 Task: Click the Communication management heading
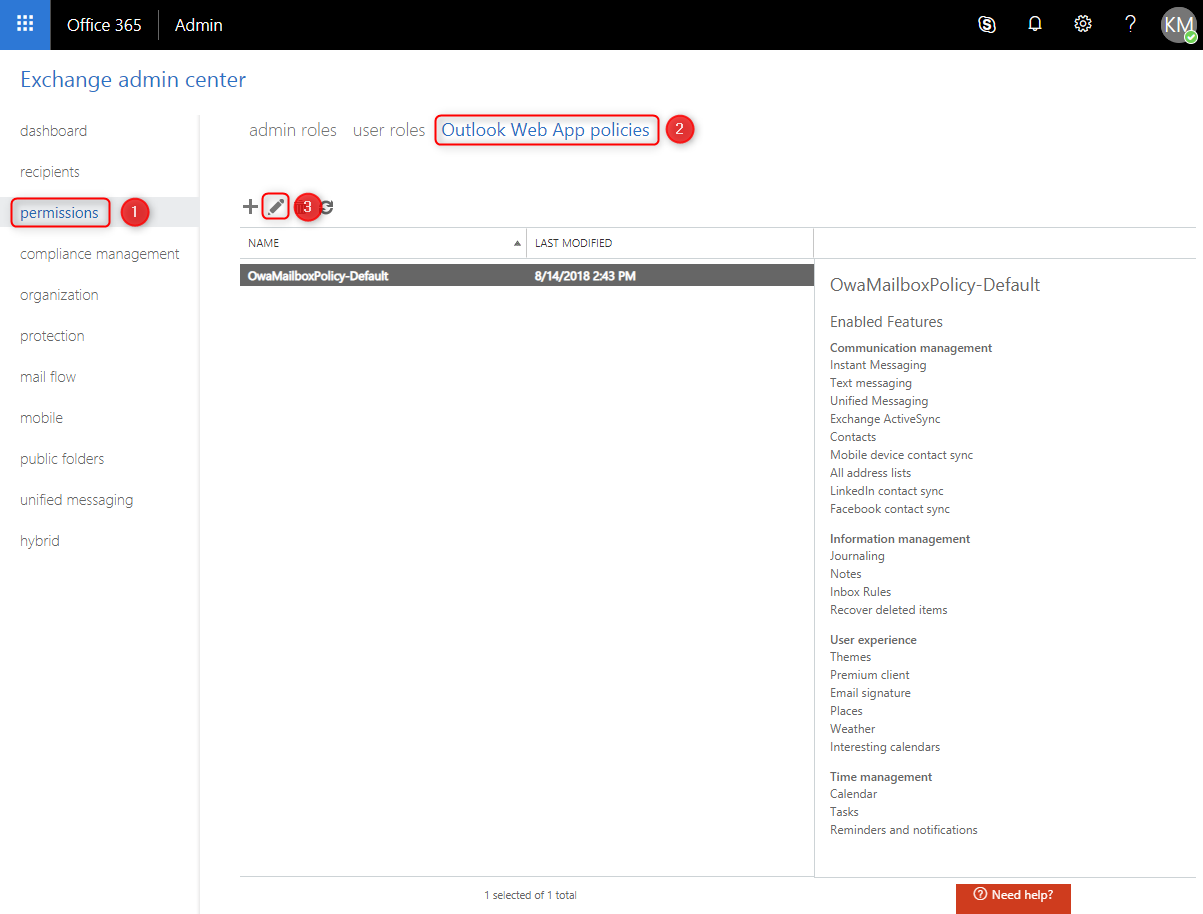(911, 348)
